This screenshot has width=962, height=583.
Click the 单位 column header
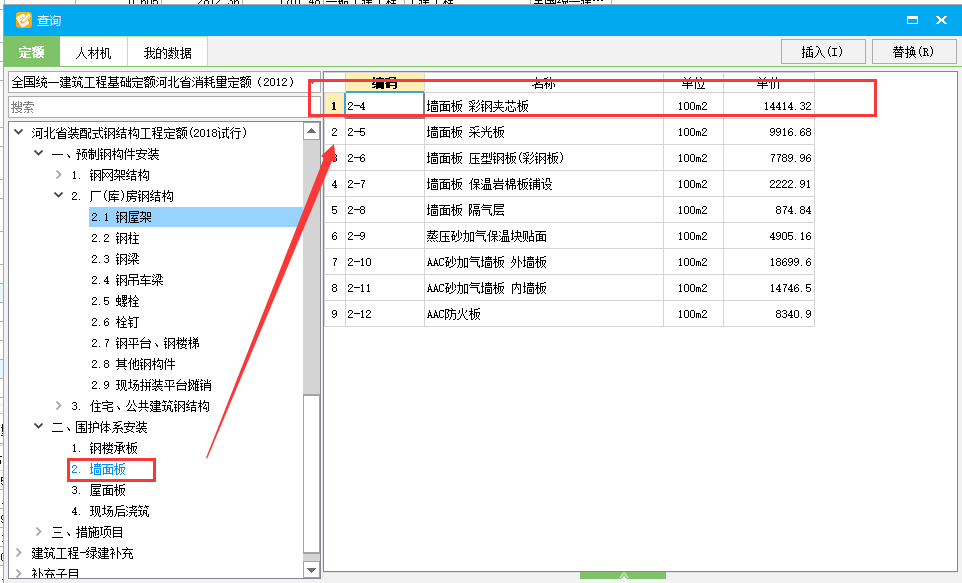(x=693, y=83)
